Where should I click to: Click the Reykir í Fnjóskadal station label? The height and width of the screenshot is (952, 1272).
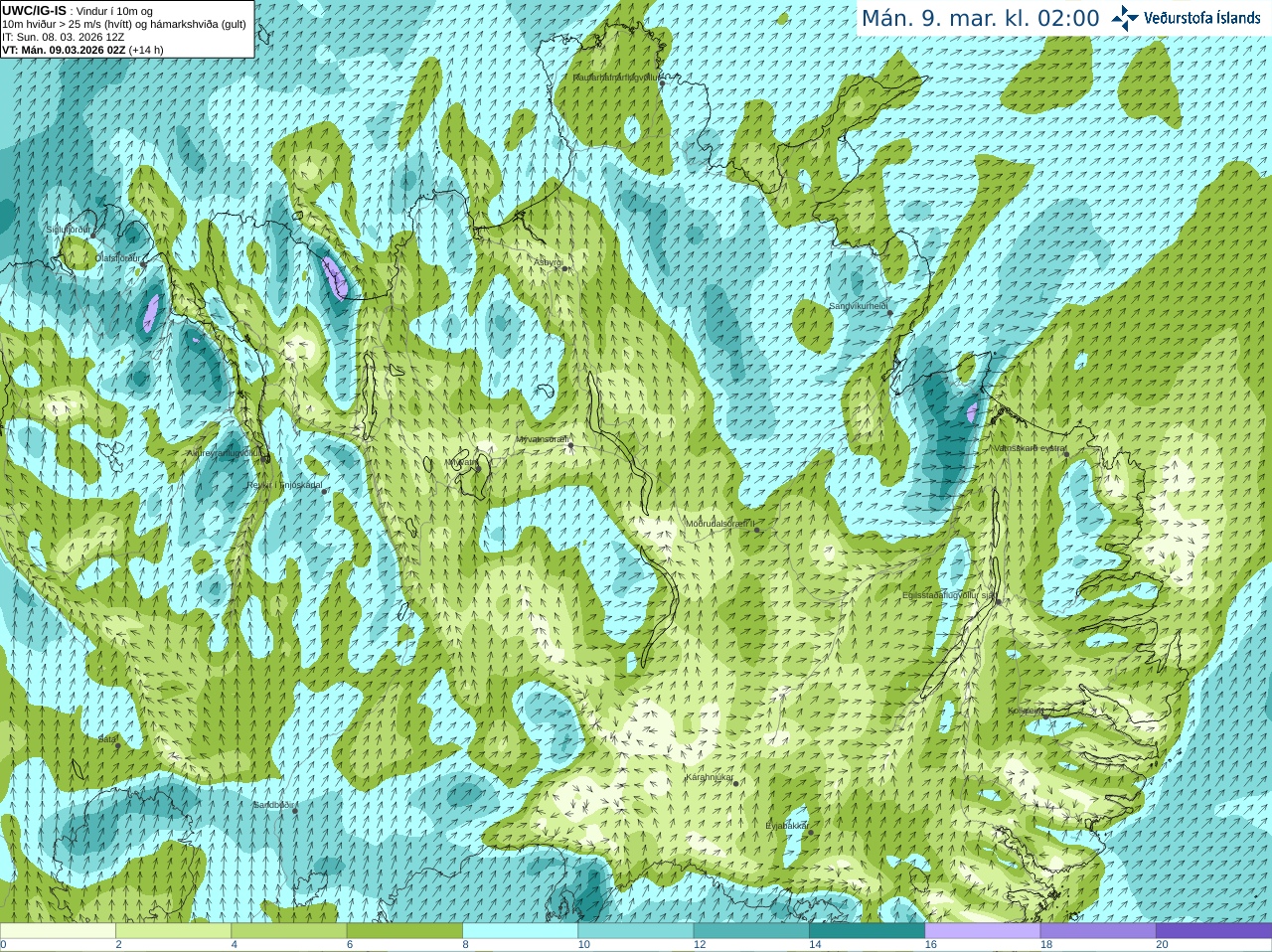(x=284, y=485)
